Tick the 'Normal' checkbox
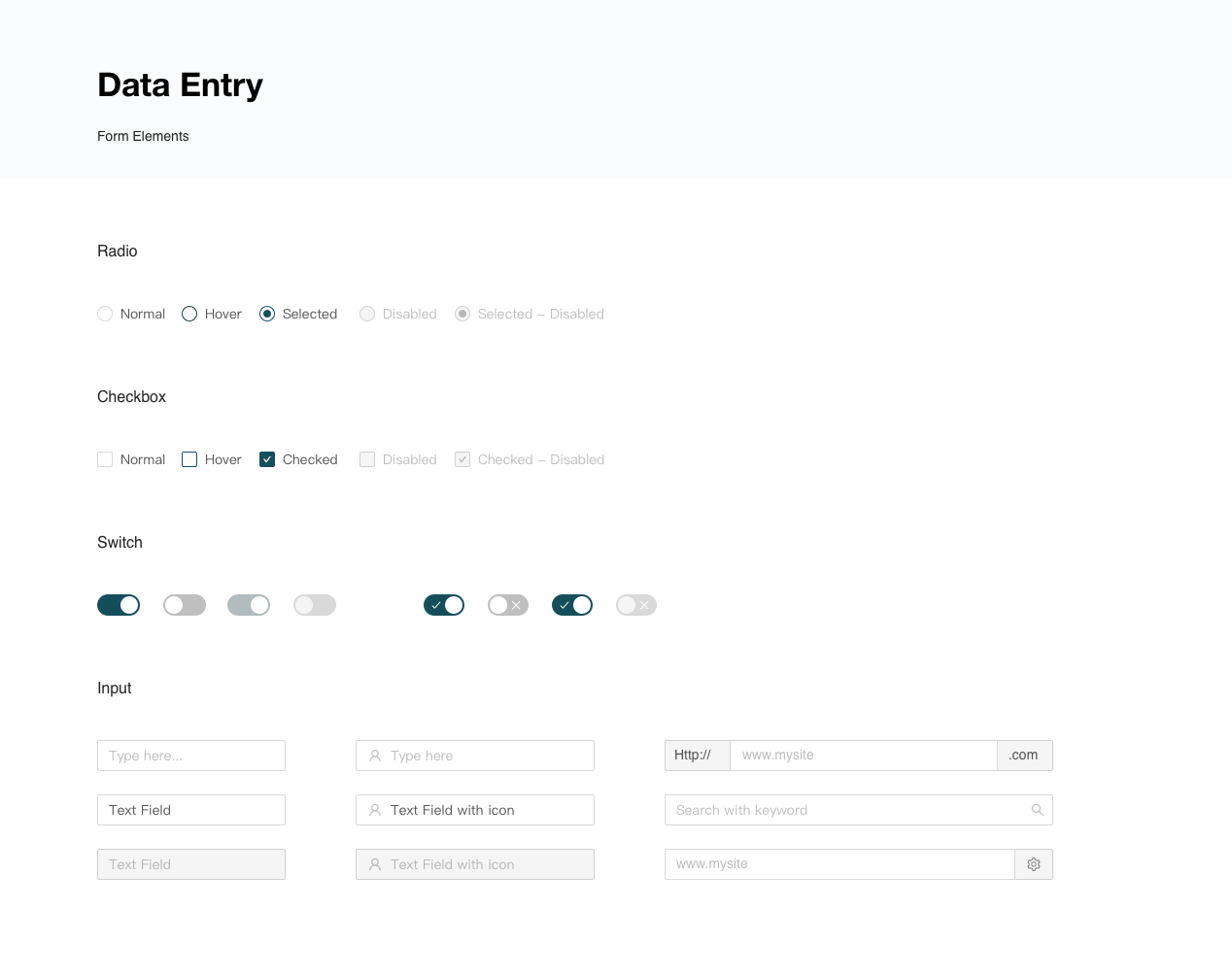Screen dimensions: 1232x975 pyautogui.click(x=105, y=459)
